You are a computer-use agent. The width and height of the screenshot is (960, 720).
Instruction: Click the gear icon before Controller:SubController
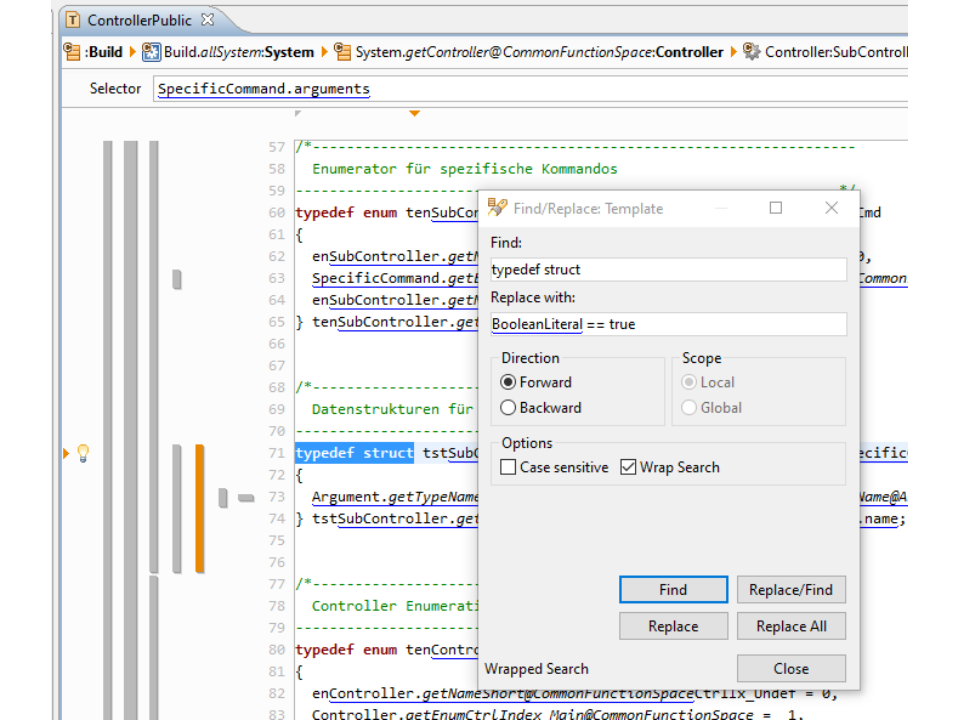coord(752,52)
